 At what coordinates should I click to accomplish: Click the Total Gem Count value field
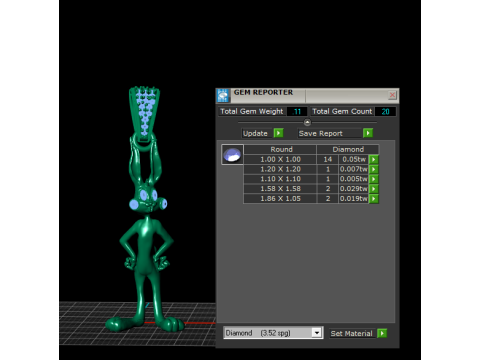pos(385,111)
